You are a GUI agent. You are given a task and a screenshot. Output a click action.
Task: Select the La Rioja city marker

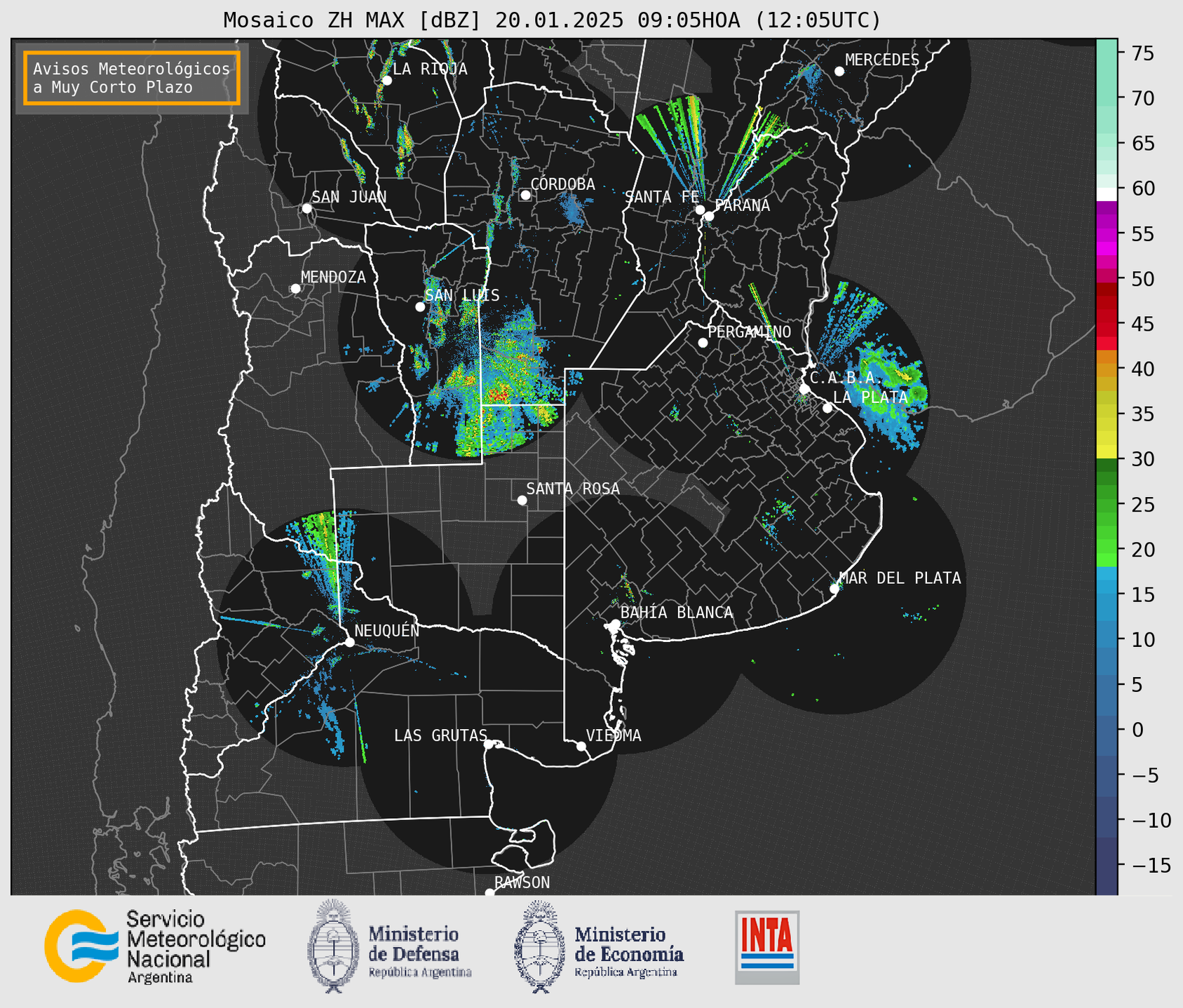tap(386, 81)
